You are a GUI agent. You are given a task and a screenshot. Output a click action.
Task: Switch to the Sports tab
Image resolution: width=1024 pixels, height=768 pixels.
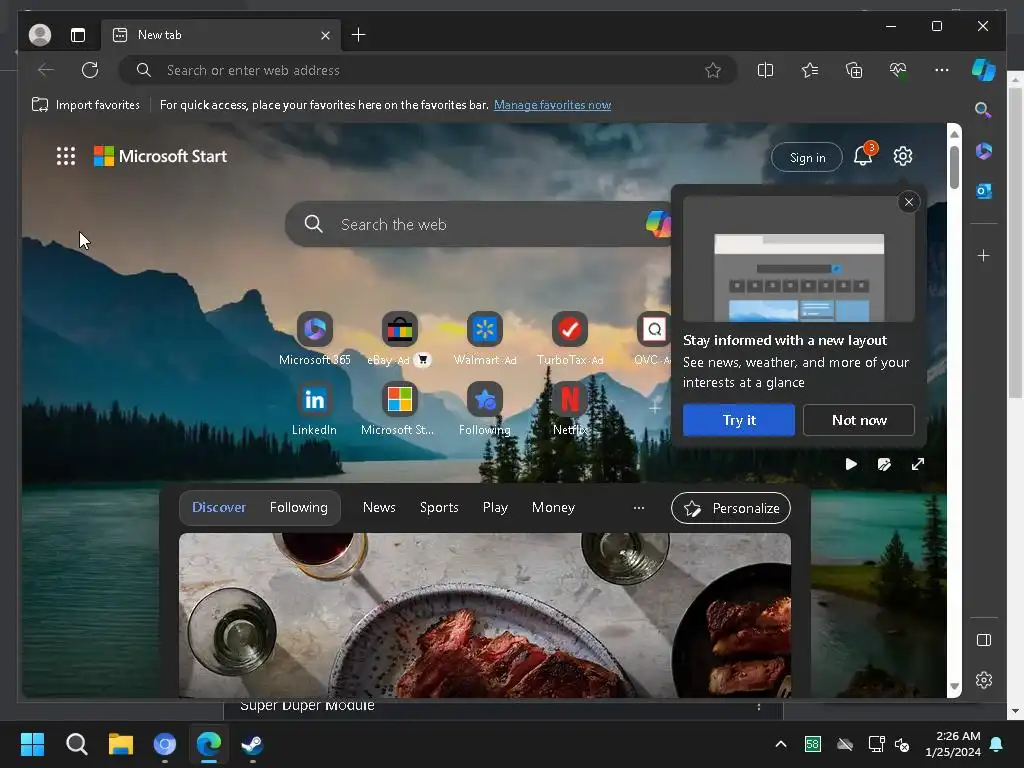[x=439, y=507]
